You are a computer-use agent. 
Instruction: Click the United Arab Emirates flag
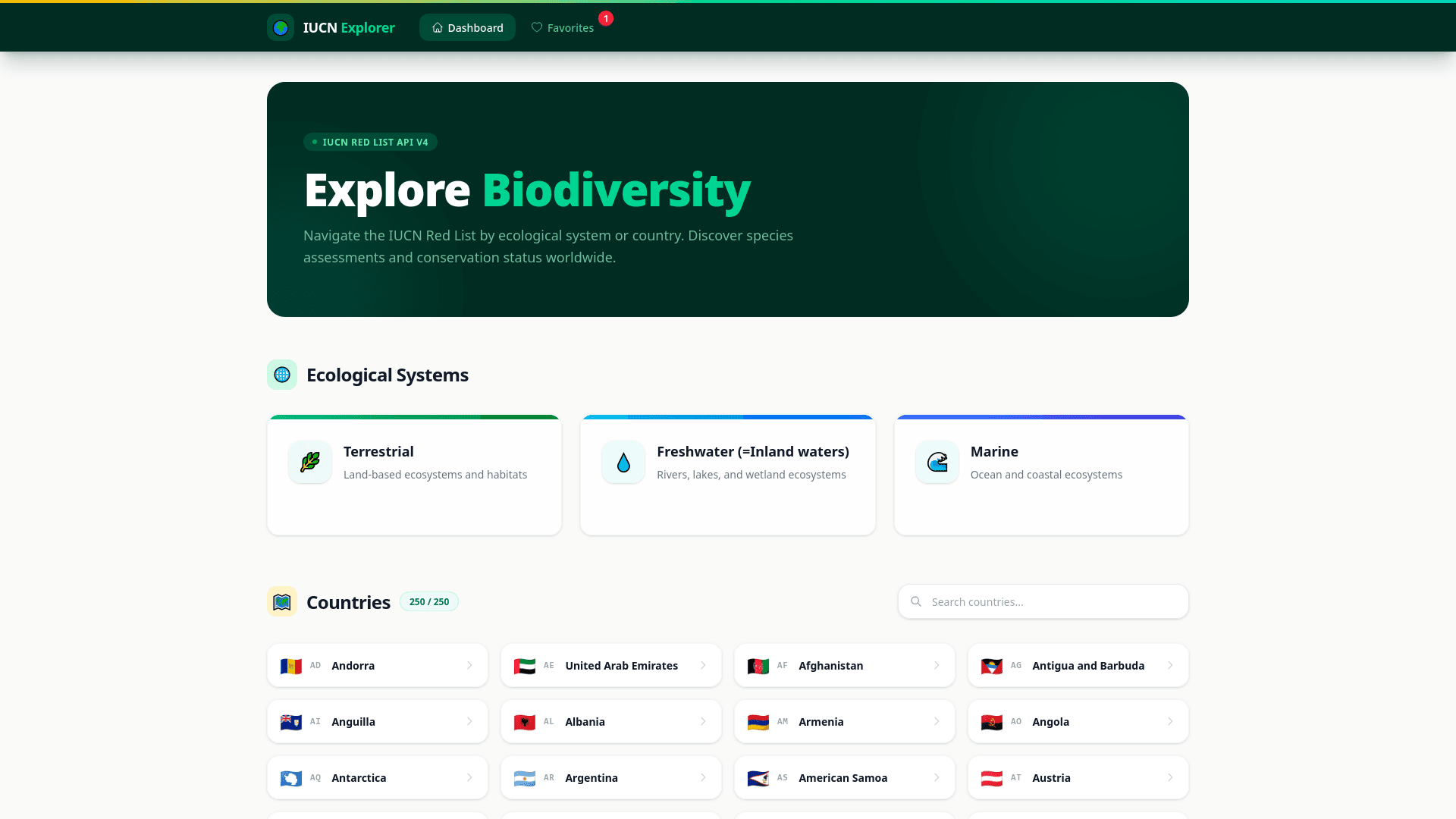525,666
